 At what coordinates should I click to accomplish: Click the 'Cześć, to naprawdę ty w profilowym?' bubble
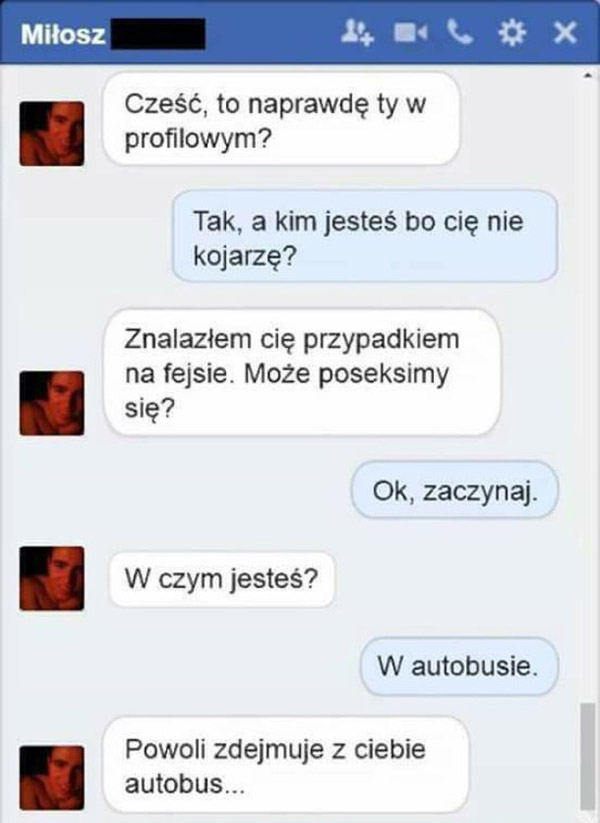282,119
